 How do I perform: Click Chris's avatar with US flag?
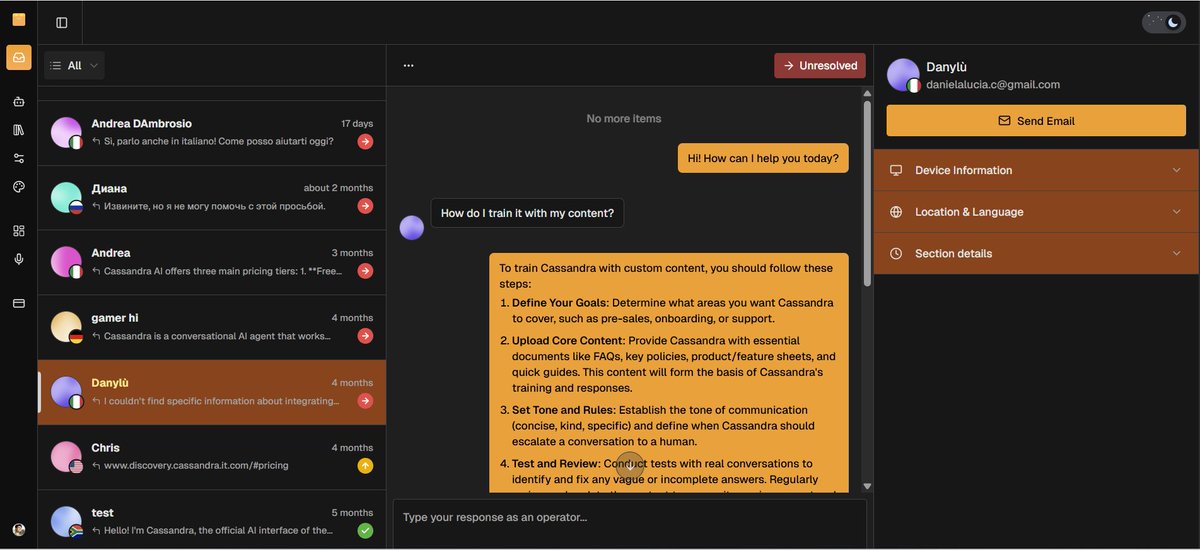67,457
